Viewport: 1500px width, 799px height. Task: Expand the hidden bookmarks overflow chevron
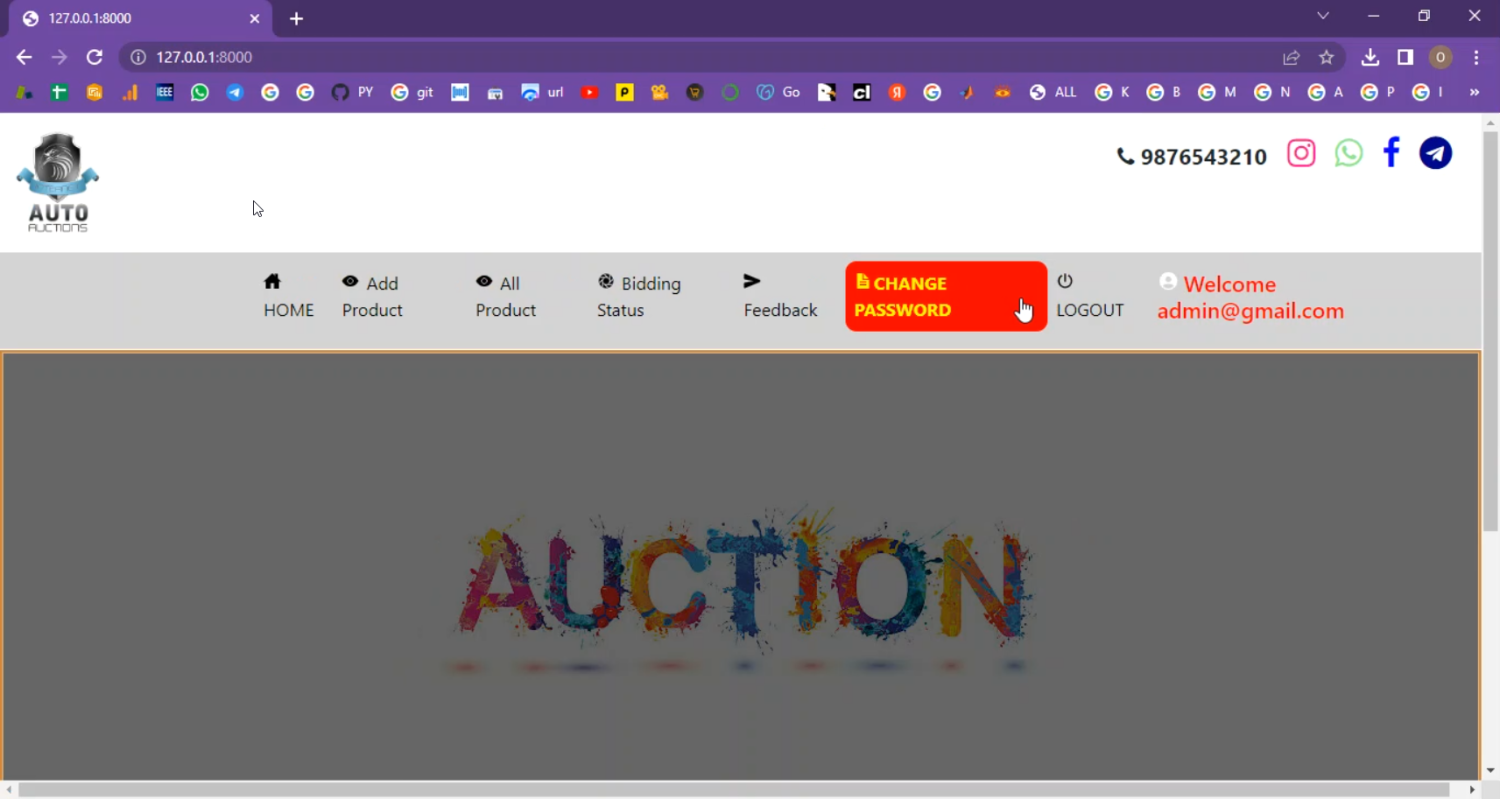(x=1473, y=92)
